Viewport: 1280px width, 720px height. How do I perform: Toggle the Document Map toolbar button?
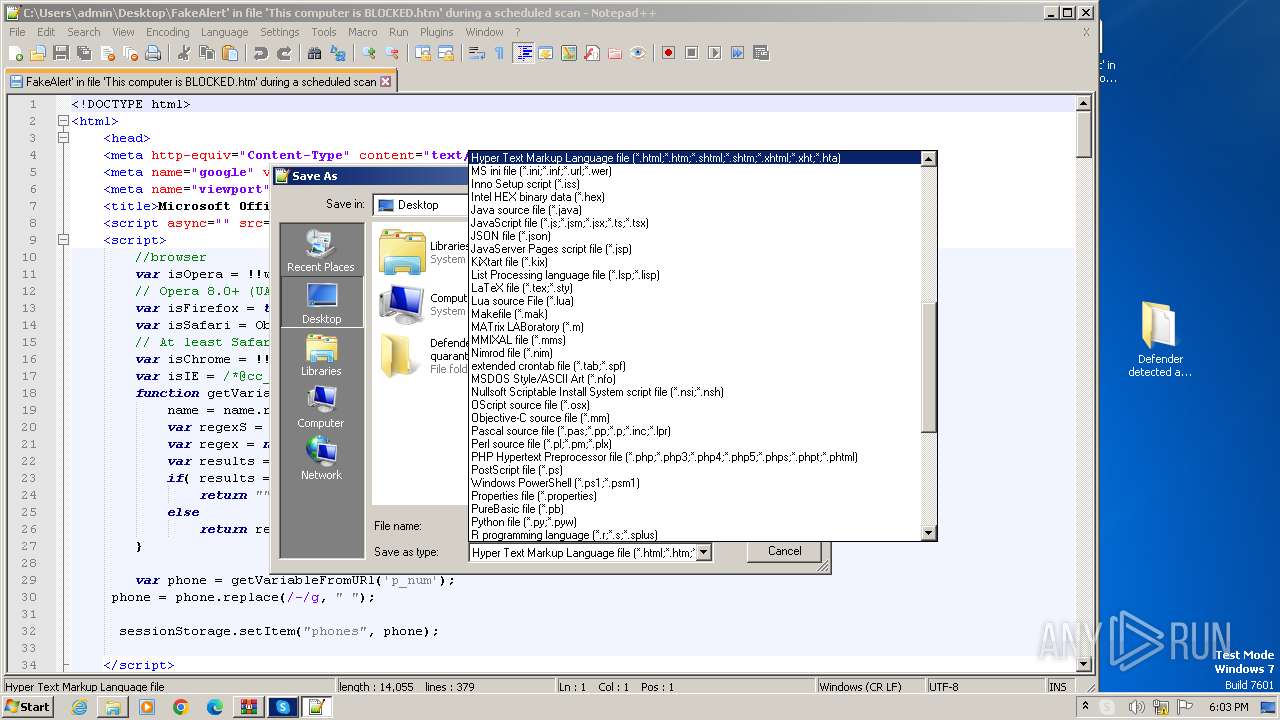click(x=569, y=53)
